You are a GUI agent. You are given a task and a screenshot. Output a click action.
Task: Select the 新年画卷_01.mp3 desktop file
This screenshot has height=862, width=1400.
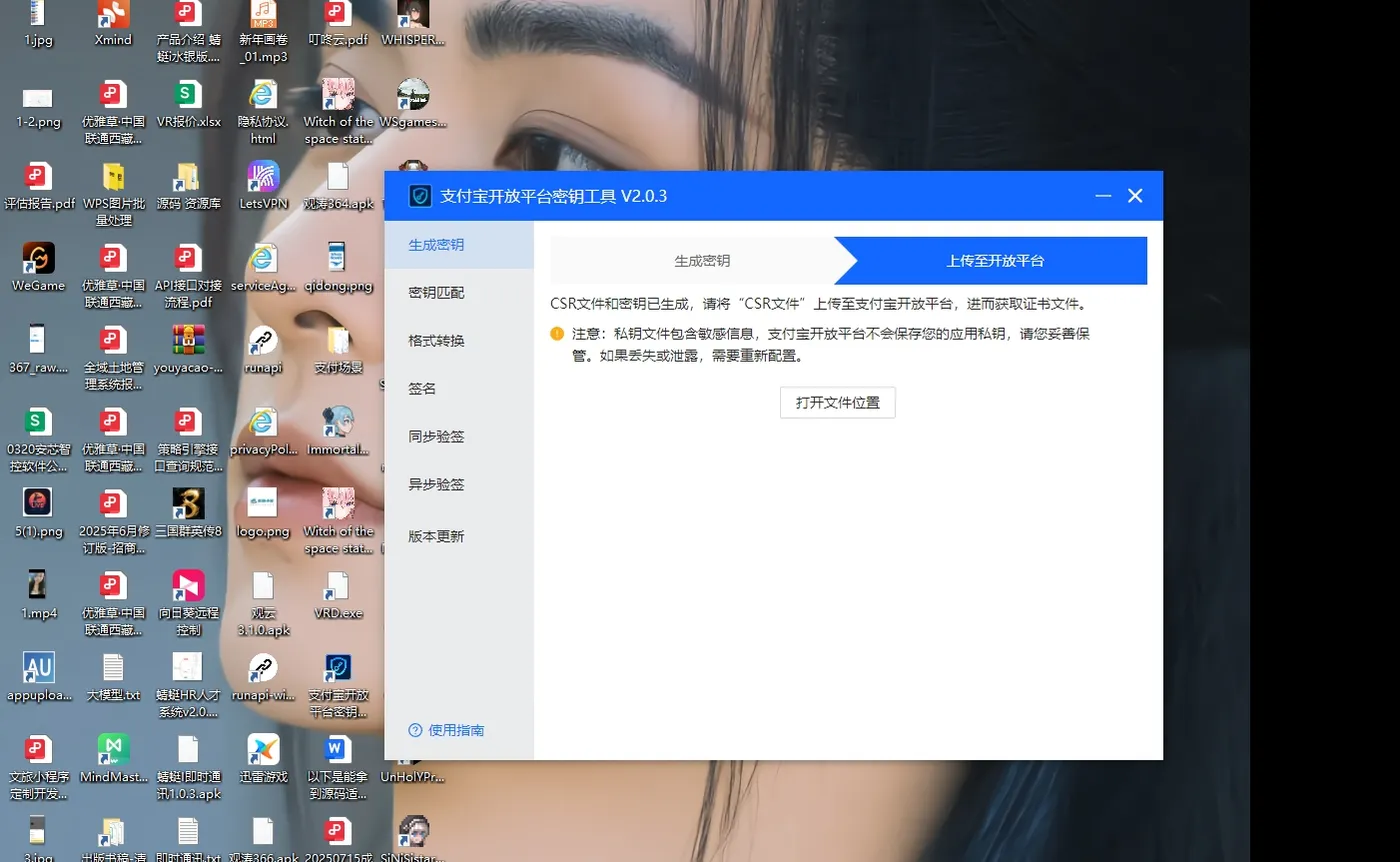pyautogui.click(x=263, y=32)
